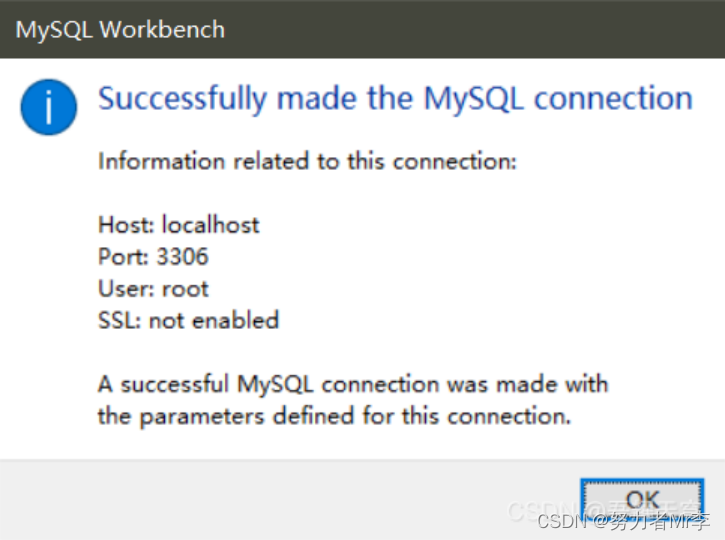
Task: Click 'Information related to this connection:' text
Action: point(307,161)
